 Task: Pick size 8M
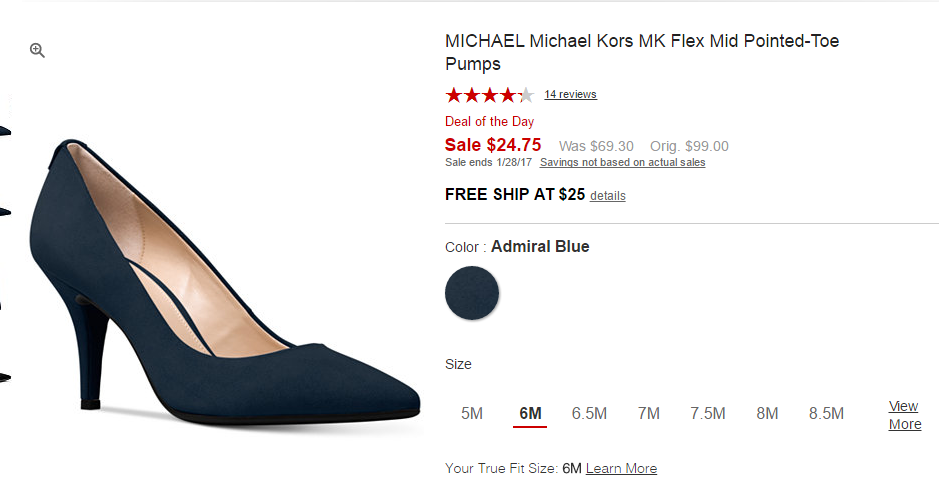(767, 414)
